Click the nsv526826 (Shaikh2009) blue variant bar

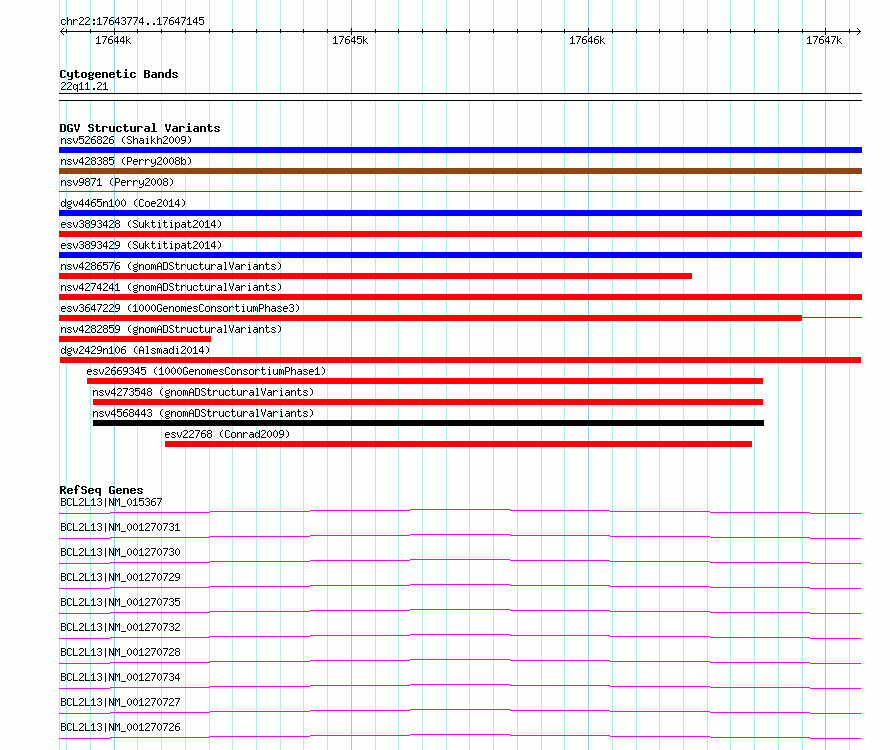tap(460, 150)
